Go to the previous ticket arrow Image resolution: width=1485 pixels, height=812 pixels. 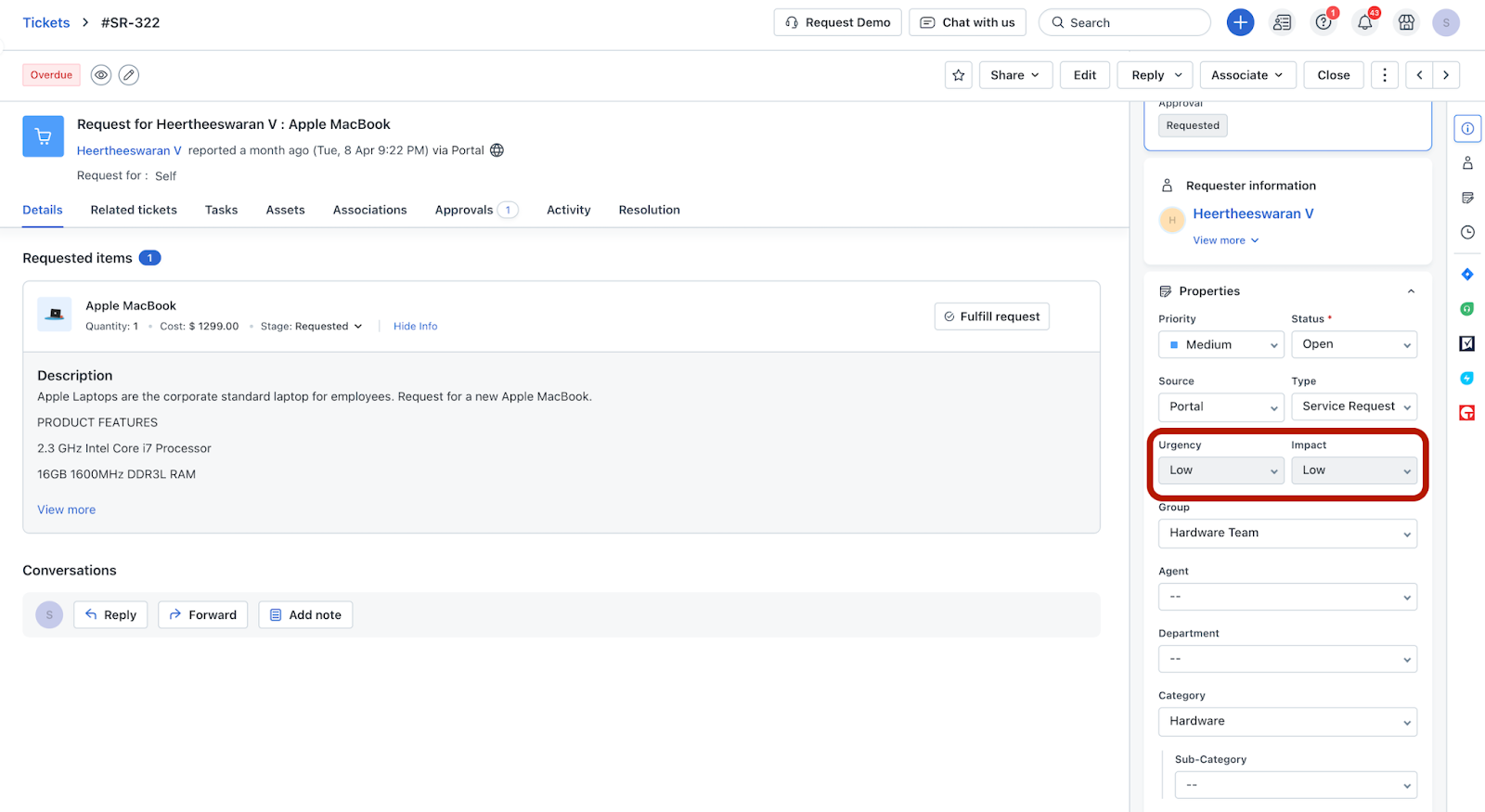1419,75
